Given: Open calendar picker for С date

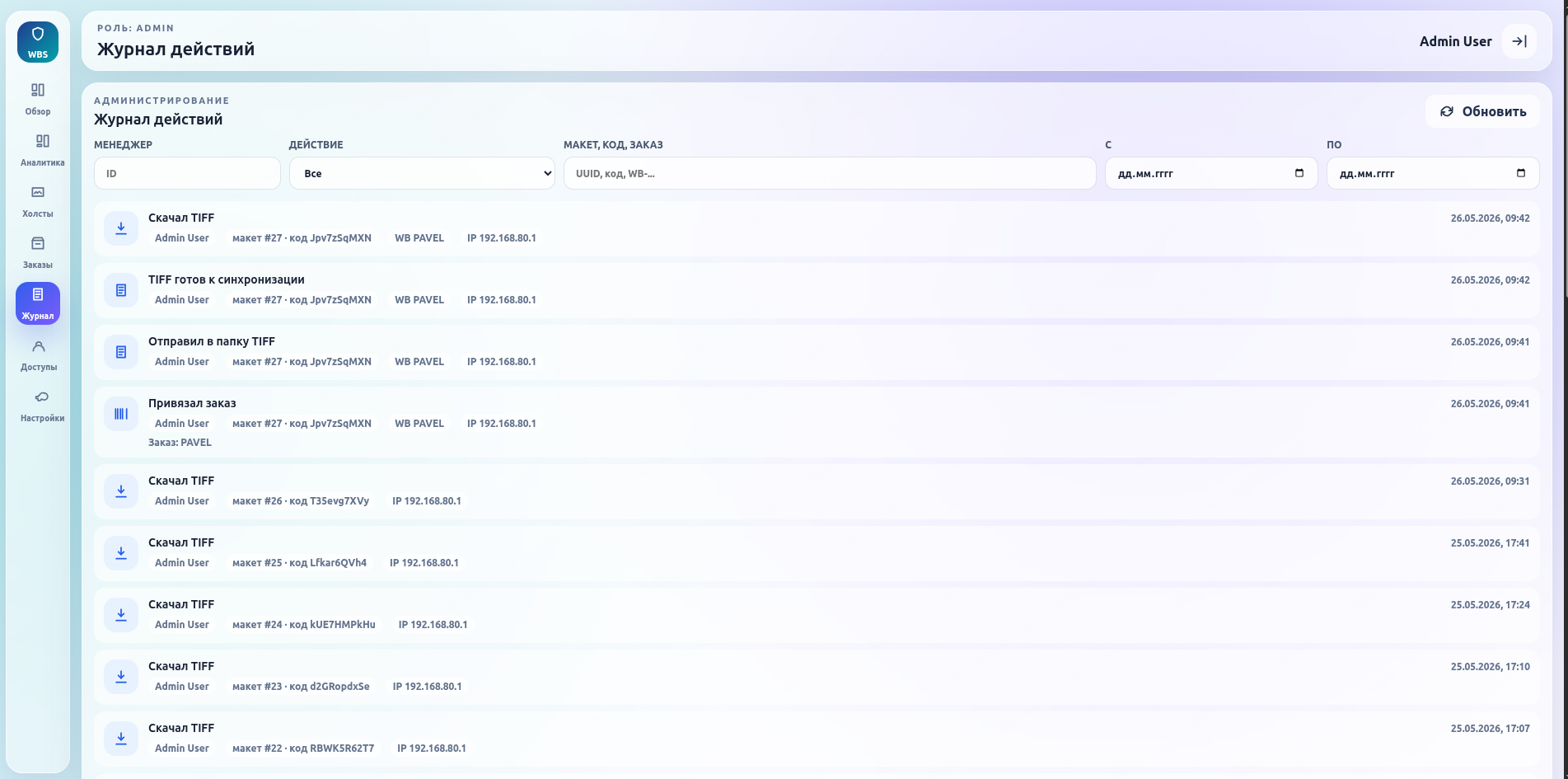Looking at the screenshot, I should (1299, 173).
